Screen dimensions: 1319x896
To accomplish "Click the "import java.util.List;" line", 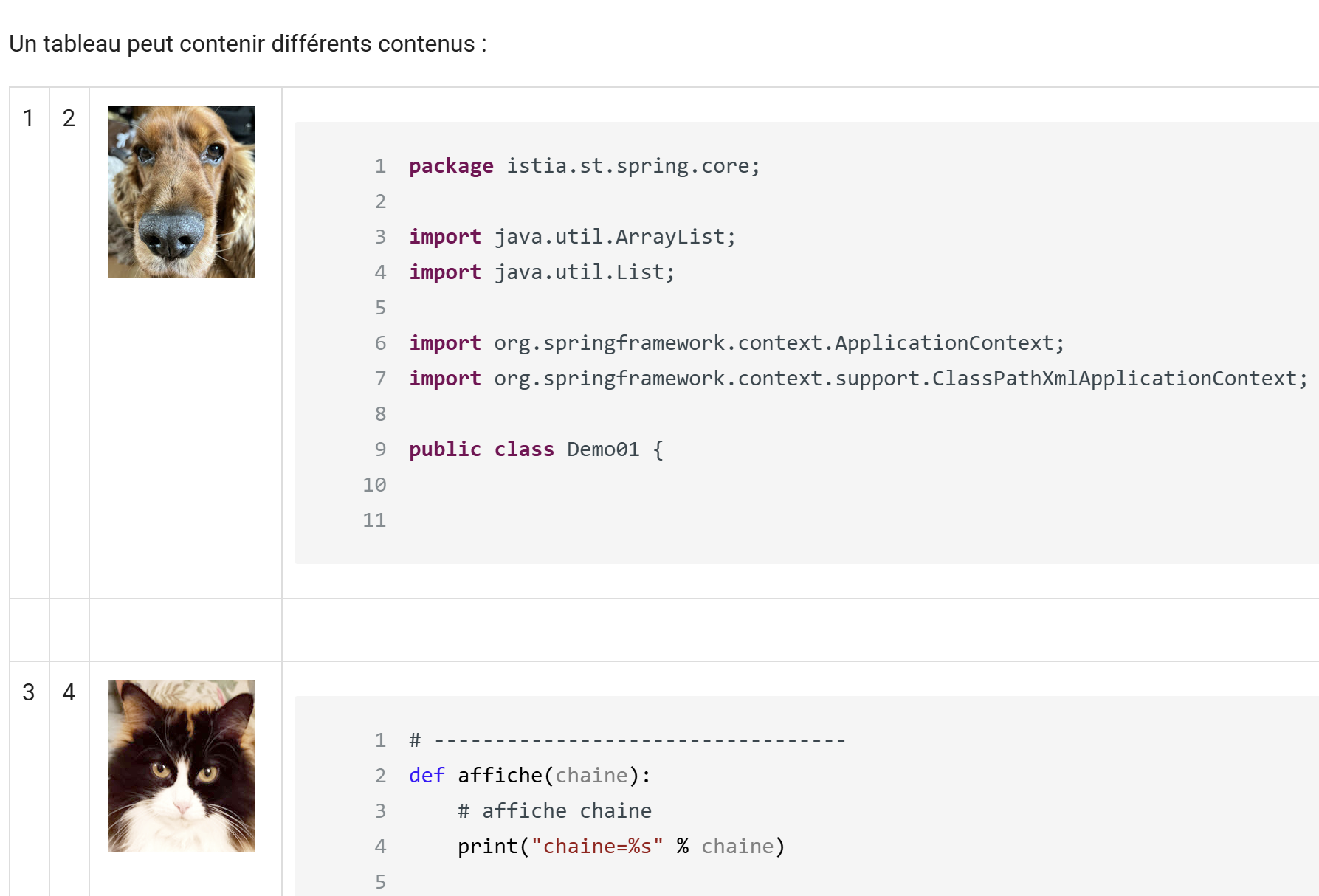I will coord(542,272).
